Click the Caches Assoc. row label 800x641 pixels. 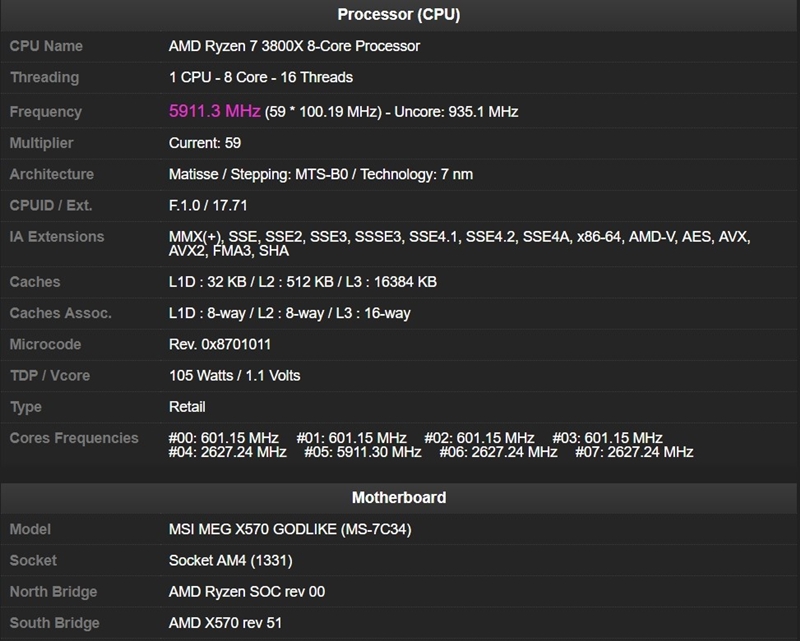click(x=60, y=313)
